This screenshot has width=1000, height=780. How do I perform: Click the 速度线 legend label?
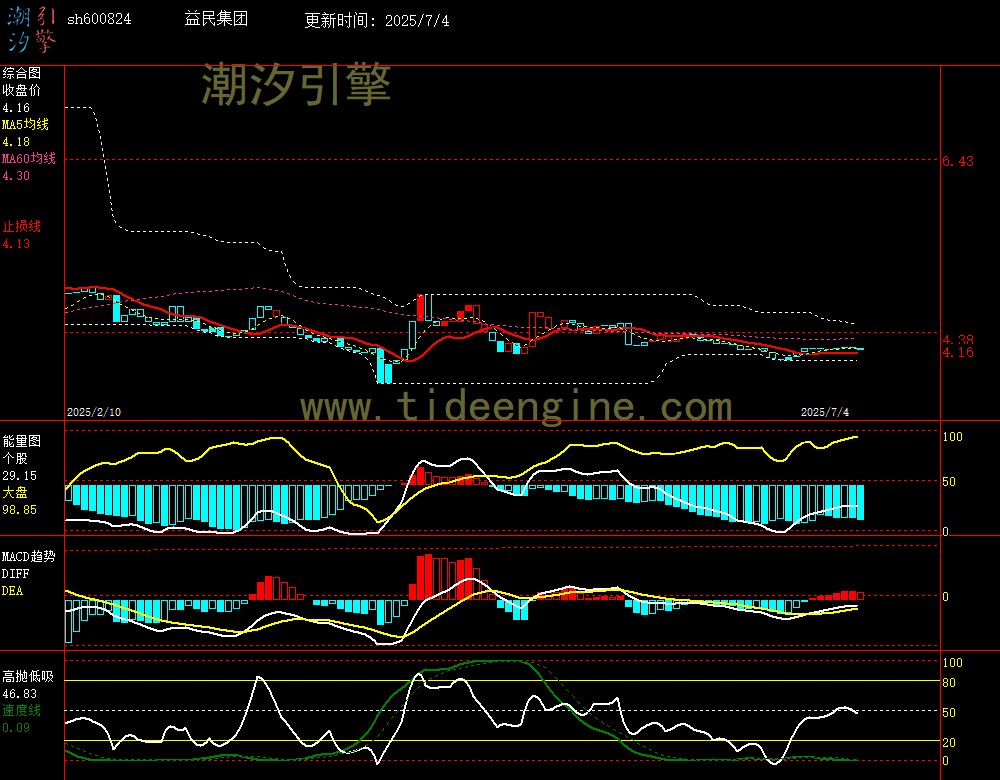tap(22, 710)
